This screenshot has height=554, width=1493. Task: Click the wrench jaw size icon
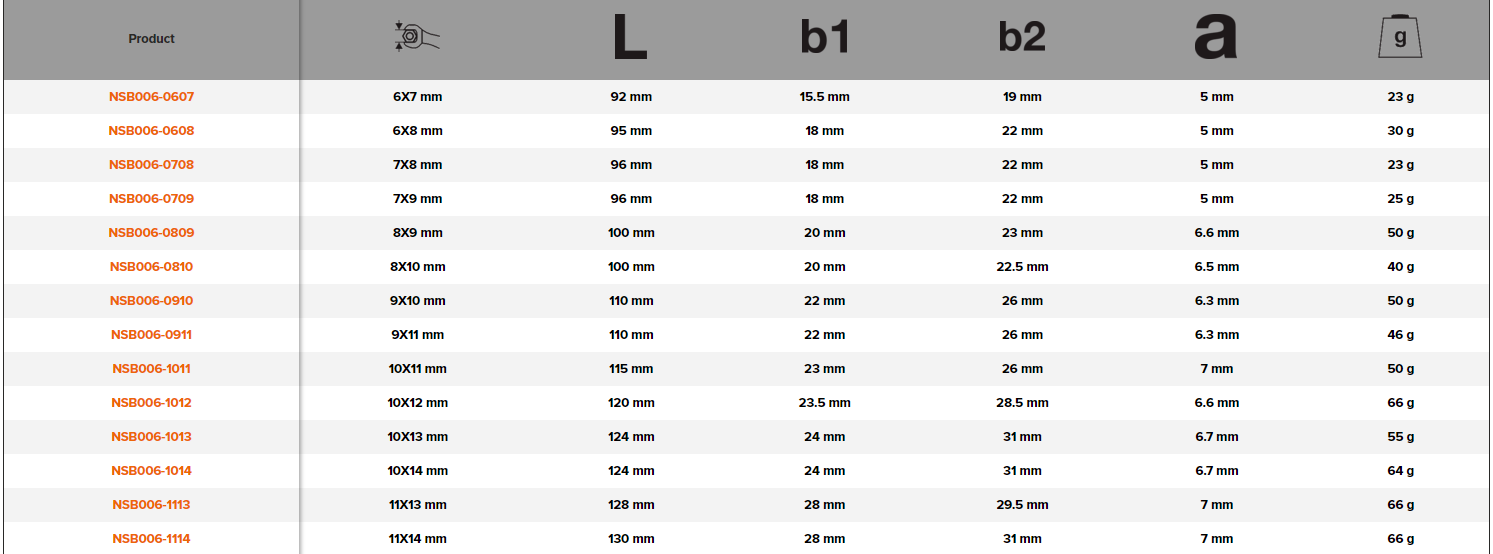coord(417,38)
